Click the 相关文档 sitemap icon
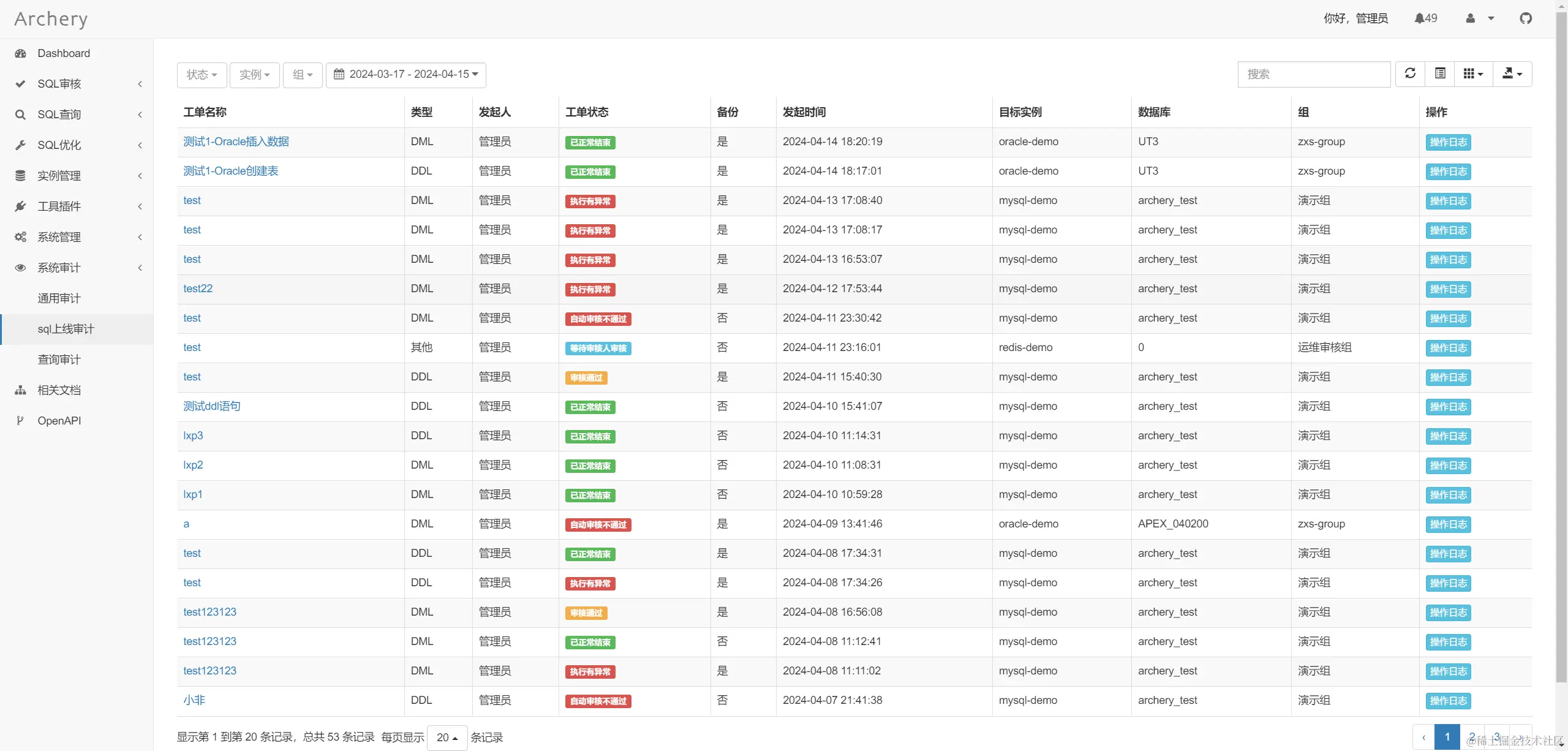The height and width of the screenshot is (751, 1568). [x=20, y=390]
